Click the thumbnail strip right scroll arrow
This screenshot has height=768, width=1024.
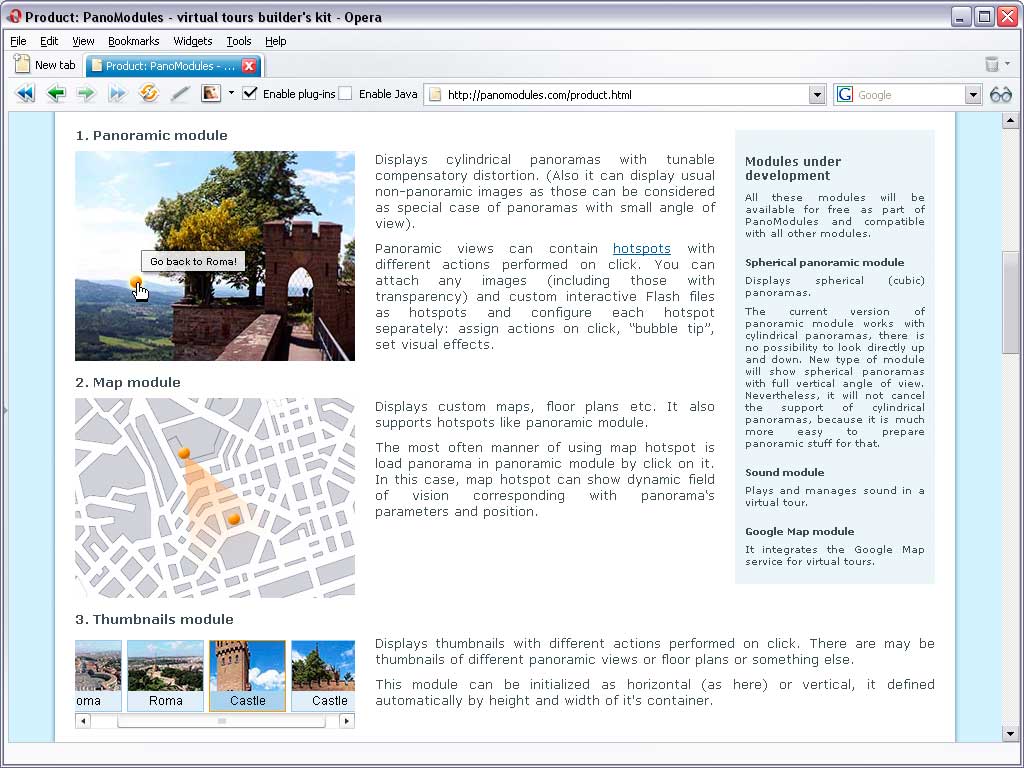pyautogui.click(x=347, y=721)
